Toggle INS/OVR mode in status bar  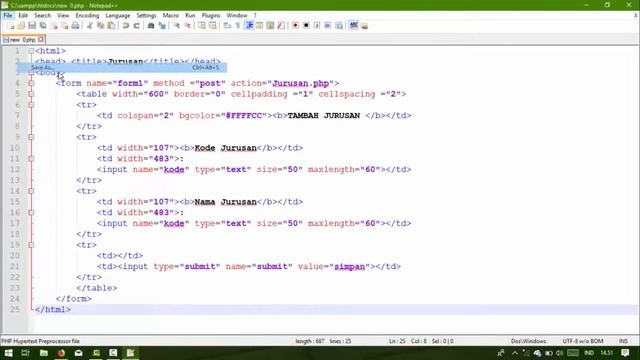point(623,341)
